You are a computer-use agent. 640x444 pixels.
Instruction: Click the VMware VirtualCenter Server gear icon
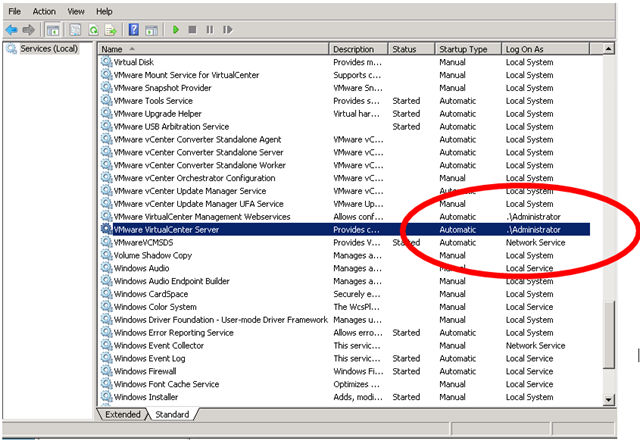click(106, 229)
